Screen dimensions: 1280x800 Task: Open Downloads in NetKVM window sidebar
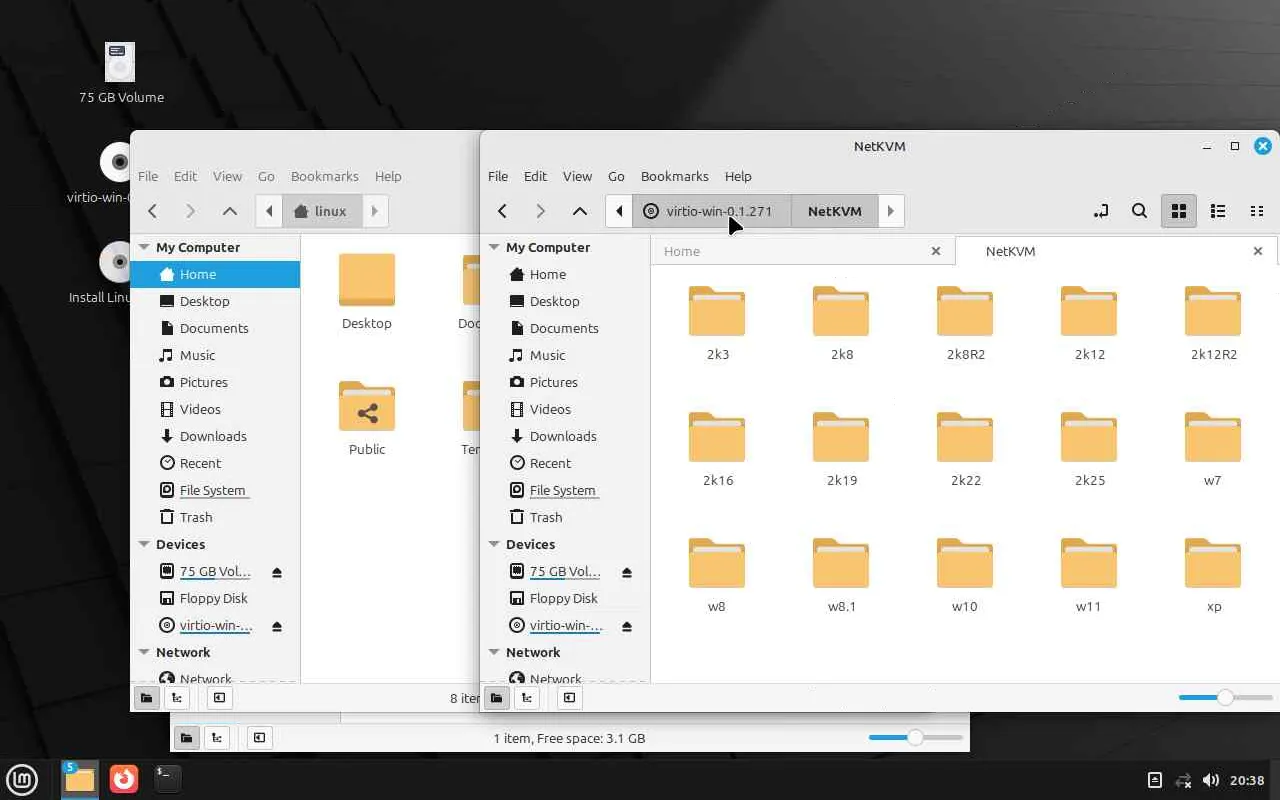pos(565,436)
